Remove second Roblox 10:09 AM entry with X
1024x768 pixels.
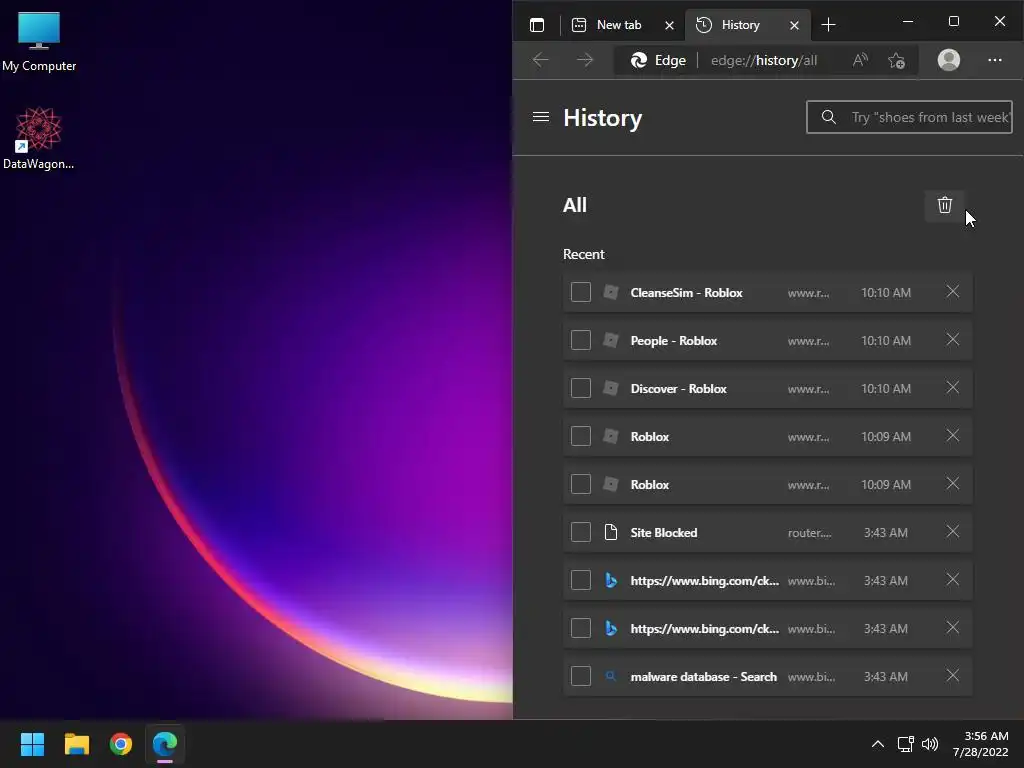953,483
